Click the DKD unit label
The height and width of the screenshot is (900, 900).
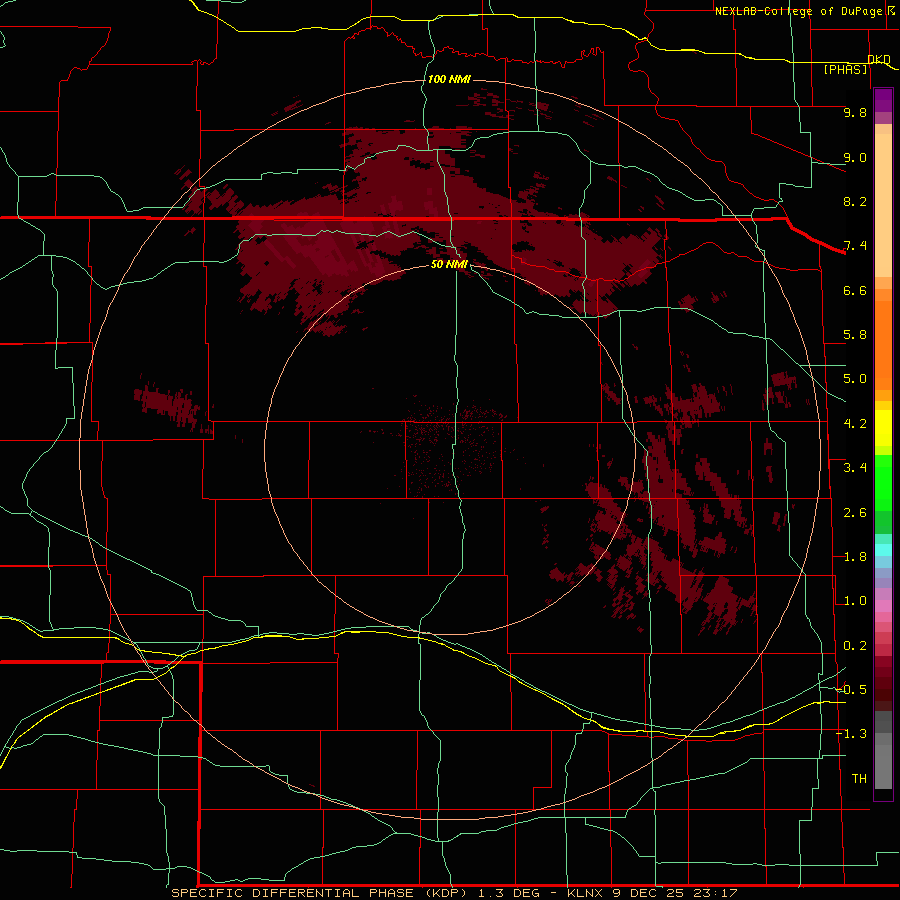click(x=879, y=59)
